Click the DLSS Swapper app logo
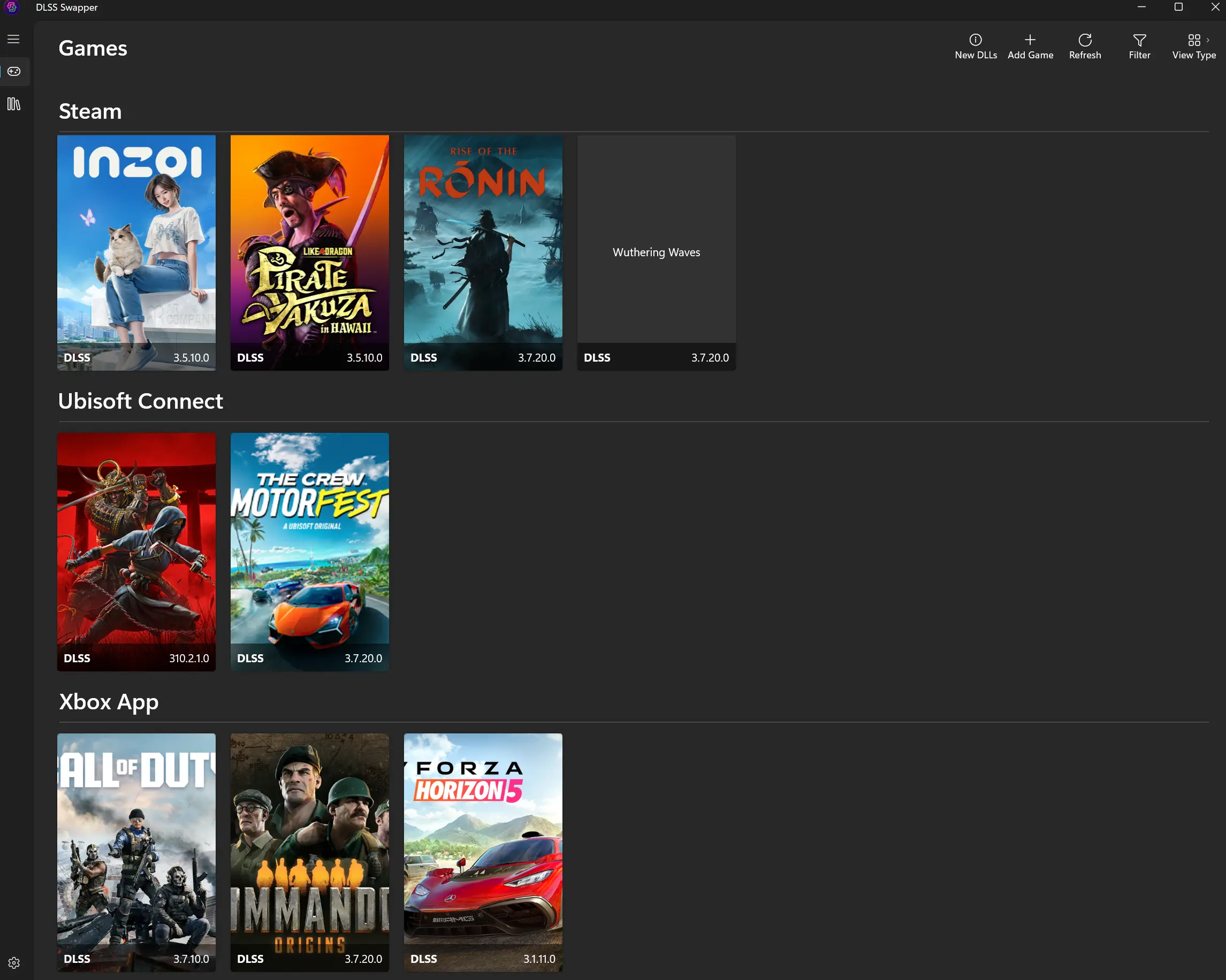 point(12,7)
